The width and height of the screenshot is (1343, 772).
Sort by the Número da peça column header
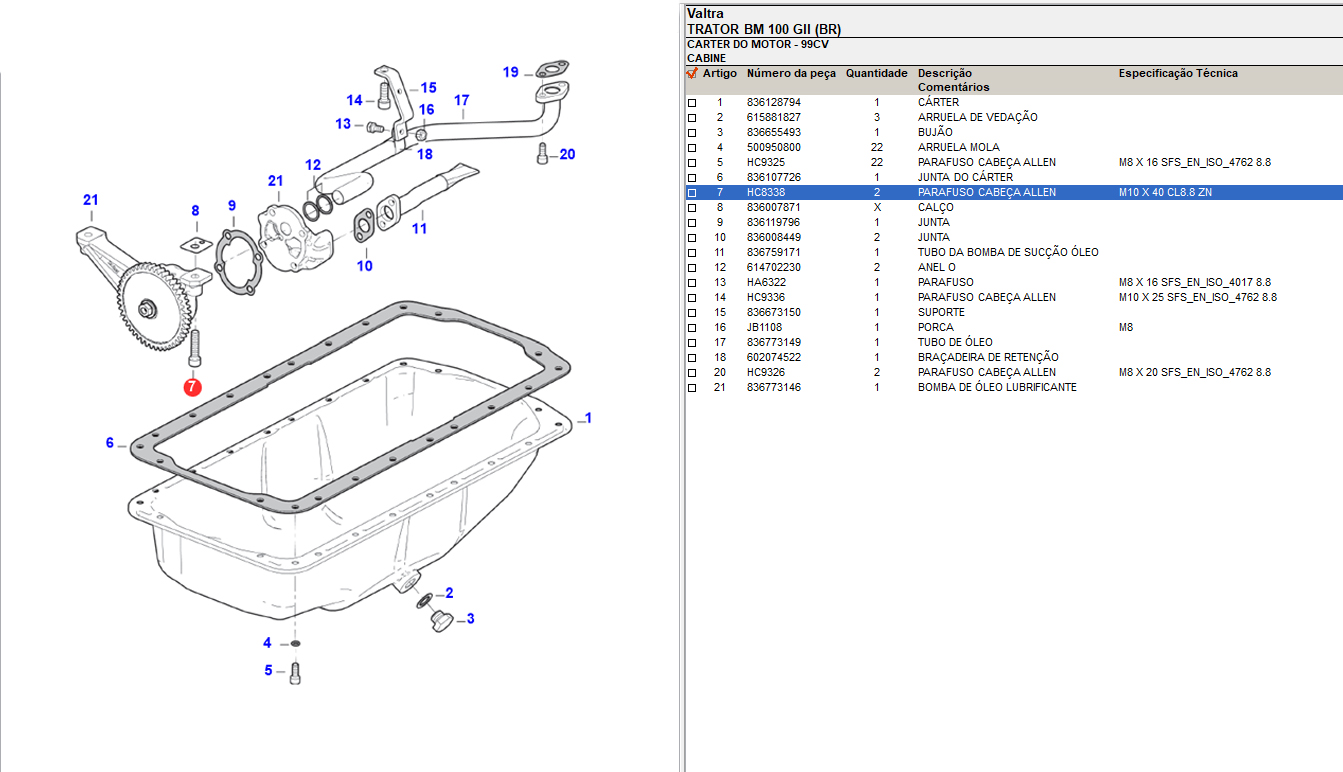click(x=790, y=73)
